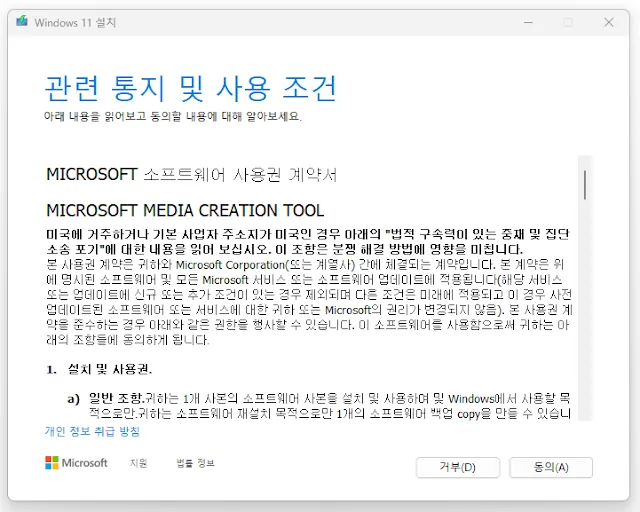Close the Windows 11 설치 window
This screenshot has height=512, width=640.
point(609,22)
